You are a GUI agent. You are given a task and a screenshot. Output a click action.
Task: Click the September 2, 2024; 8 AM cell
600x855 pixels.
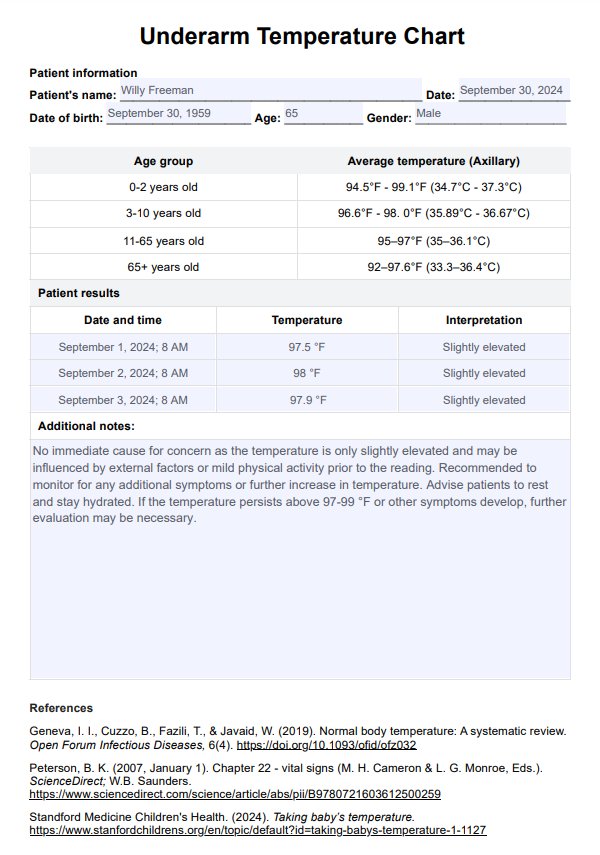click(x=123, y=373)
